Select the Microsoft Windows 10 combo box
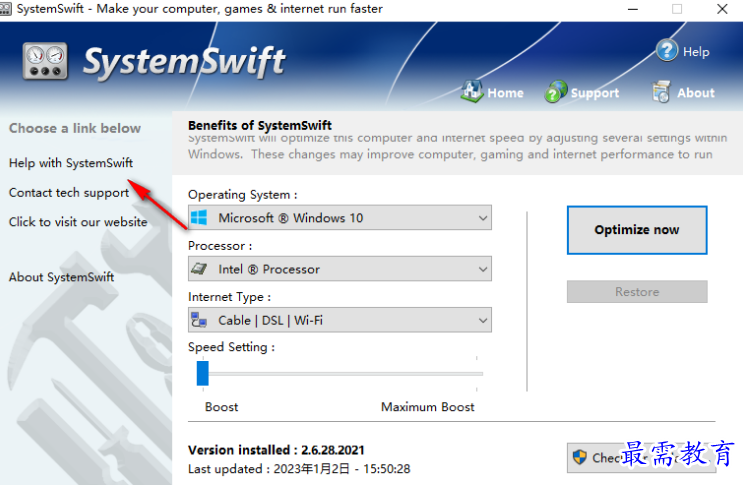The image size is (743, 485). tap(340, 218)
